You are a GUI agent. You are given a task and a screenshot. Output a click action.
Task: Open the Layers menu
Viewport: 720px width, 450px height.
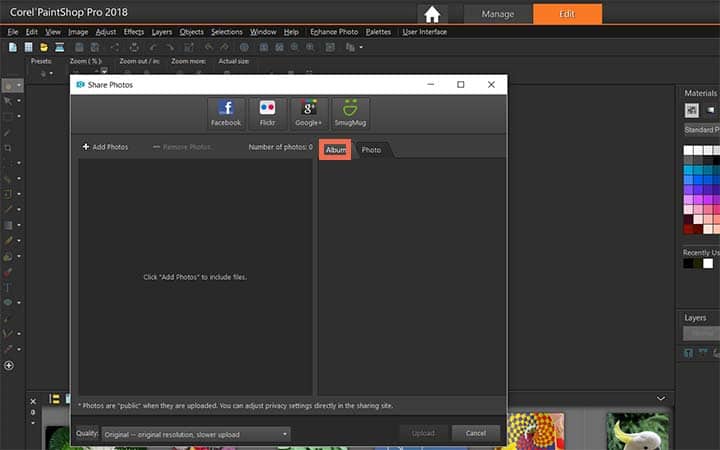tap(162, 32)
